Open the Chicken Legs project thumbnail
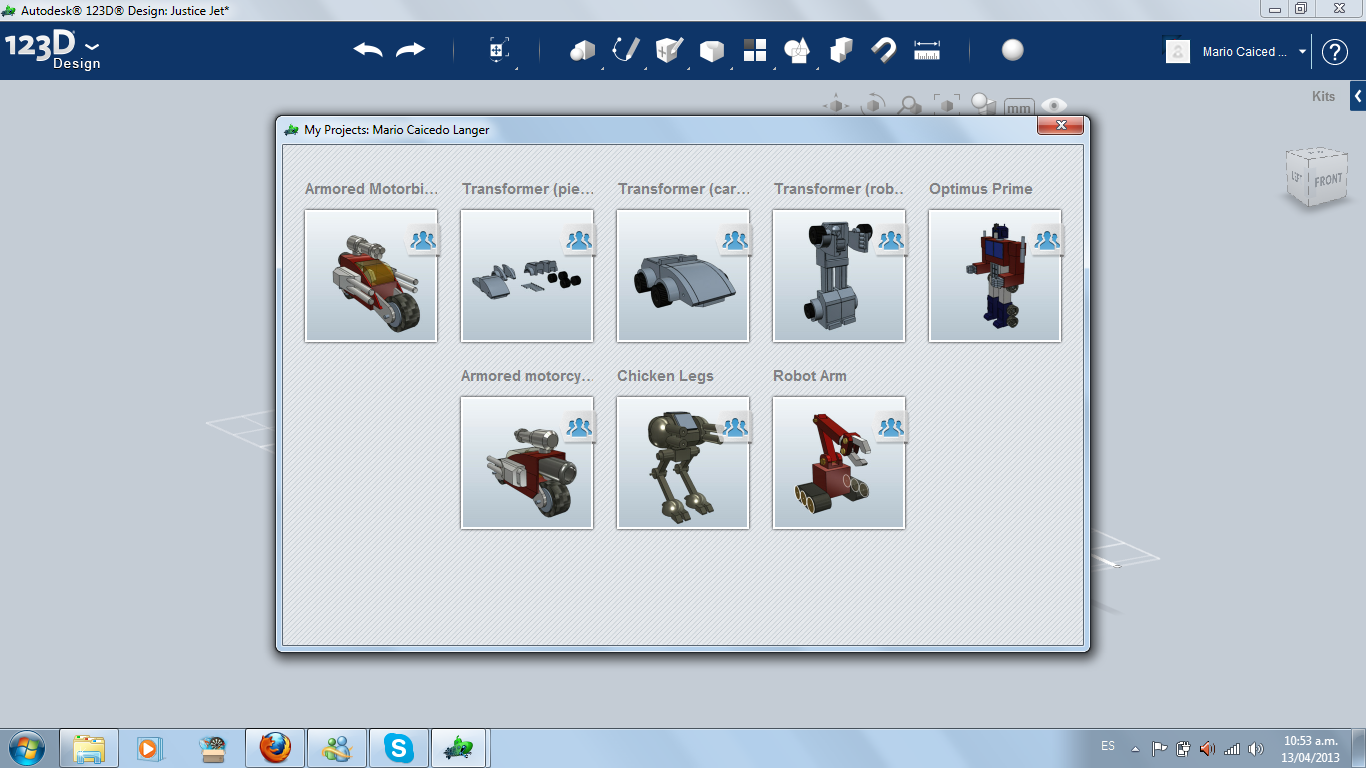This screenshot has height=768, width=1366. pyautogui.click(x=683, y=463)
